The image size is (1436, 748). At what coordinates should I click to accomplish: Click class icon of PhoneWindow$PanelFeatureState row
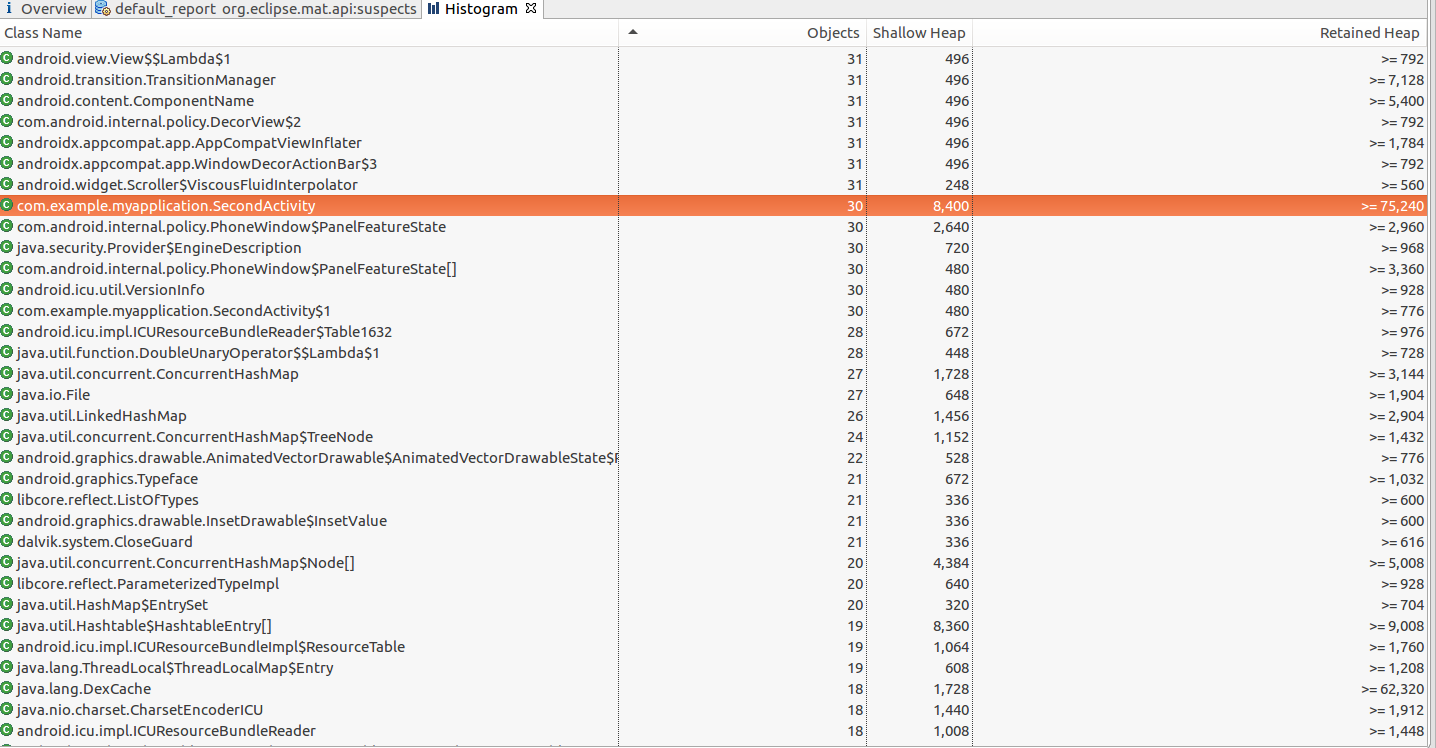pos(7,227)
